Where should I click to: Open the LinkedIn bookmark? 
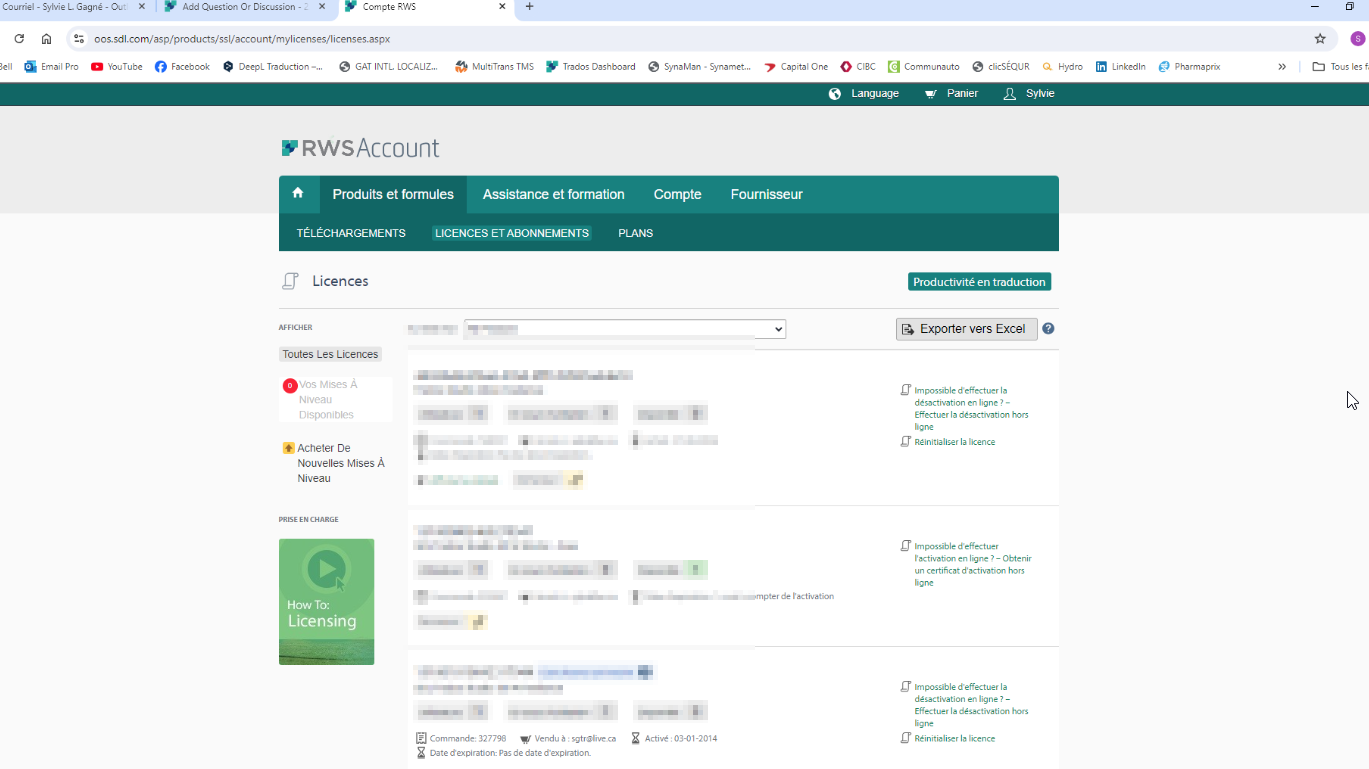pos(1120,67)
